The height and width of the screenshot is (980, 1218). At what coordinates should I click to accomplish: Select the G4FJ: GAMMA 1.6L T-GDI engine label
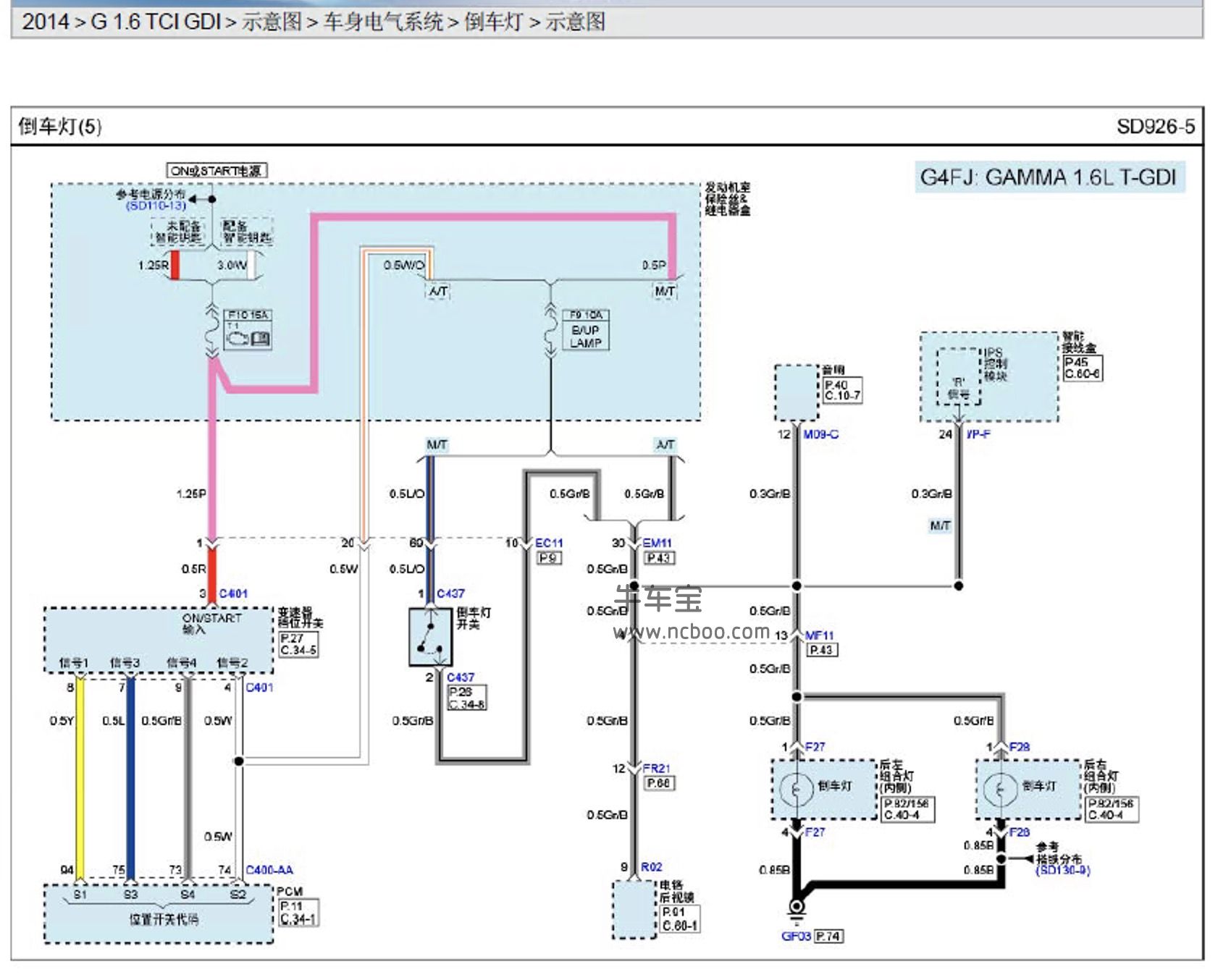pos(1049,177)
